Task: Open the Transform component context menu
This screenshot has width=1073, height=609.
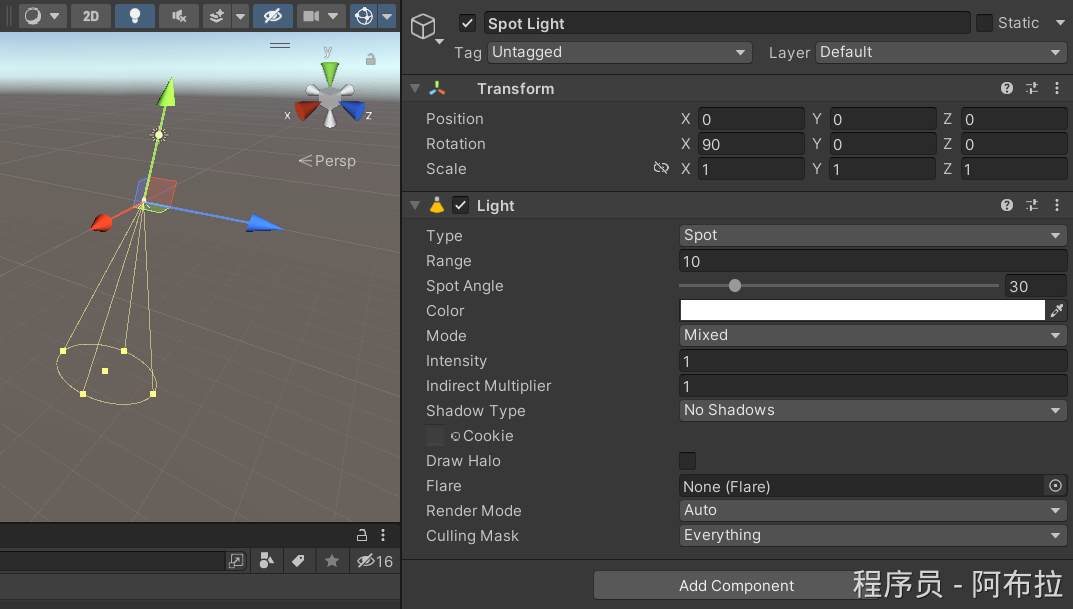Action: pos(1057,89)
